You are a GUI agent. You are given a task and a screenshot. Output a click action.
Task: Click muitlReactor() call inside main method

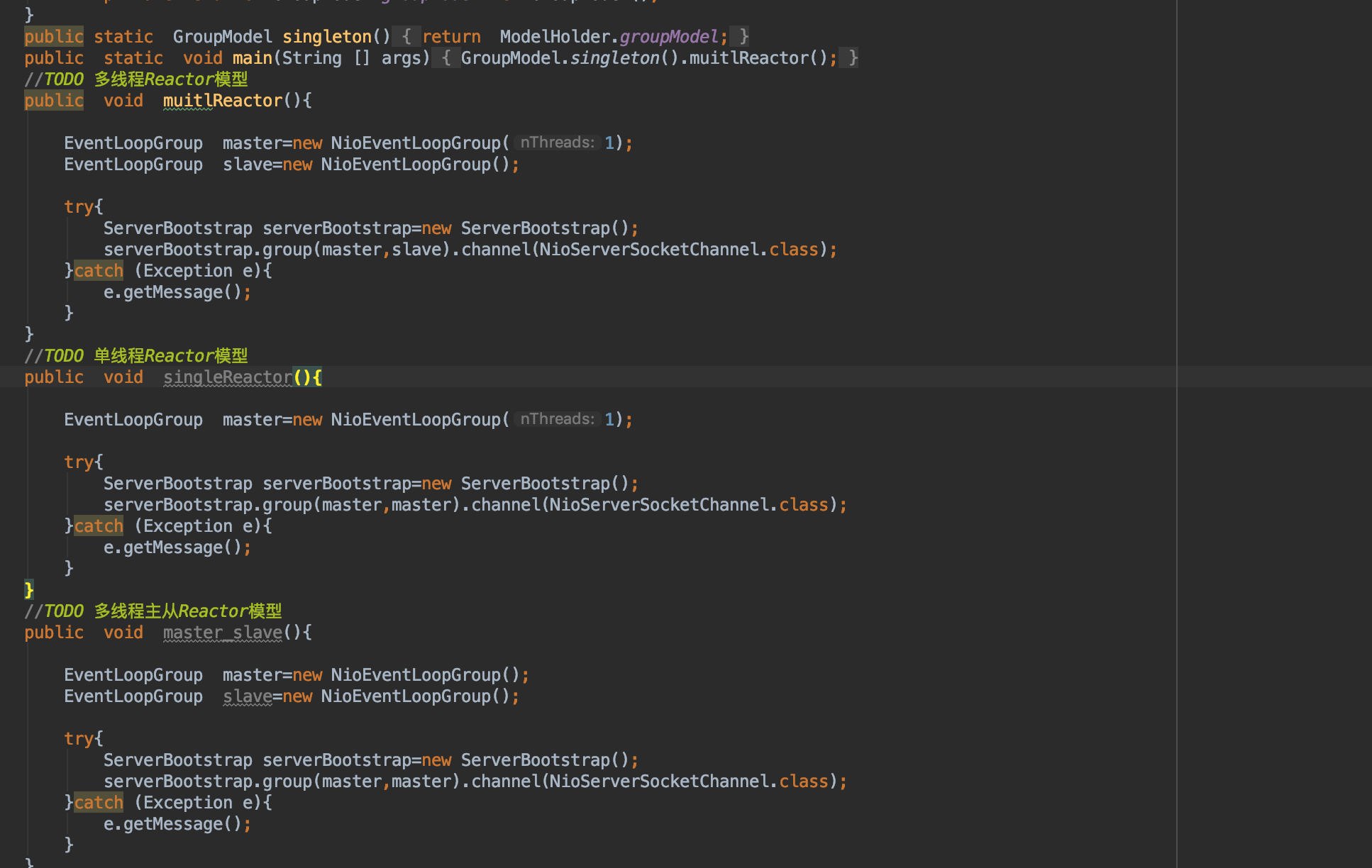click(x=748, y=58)
